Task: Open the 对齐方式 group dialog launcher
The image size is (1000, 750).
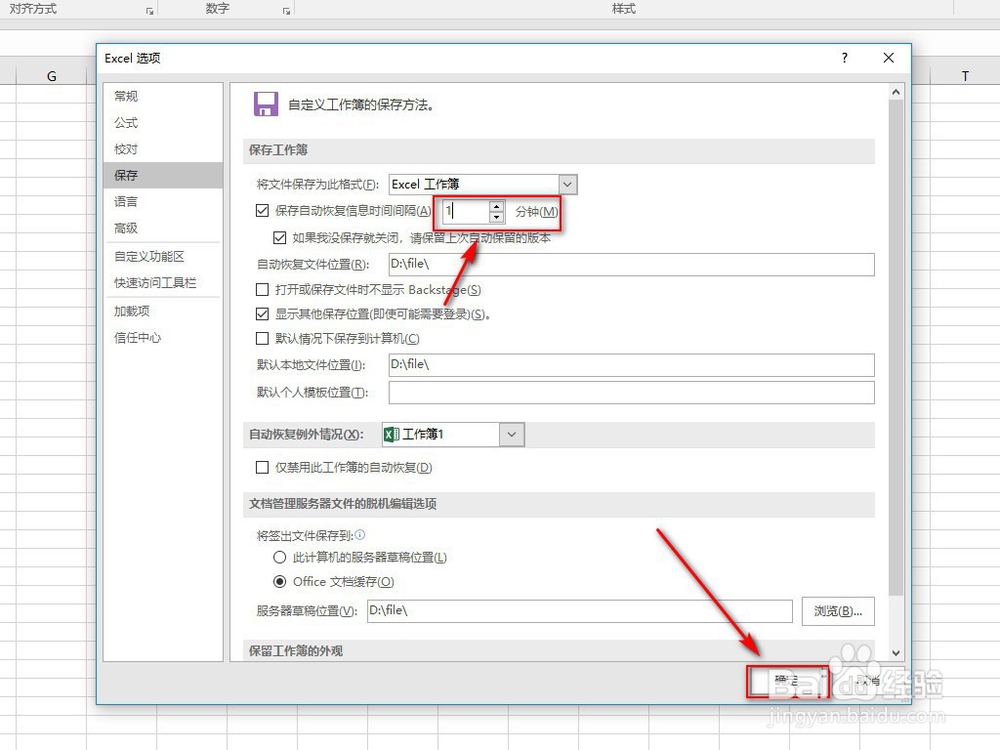Action: [x=149, y=11]
